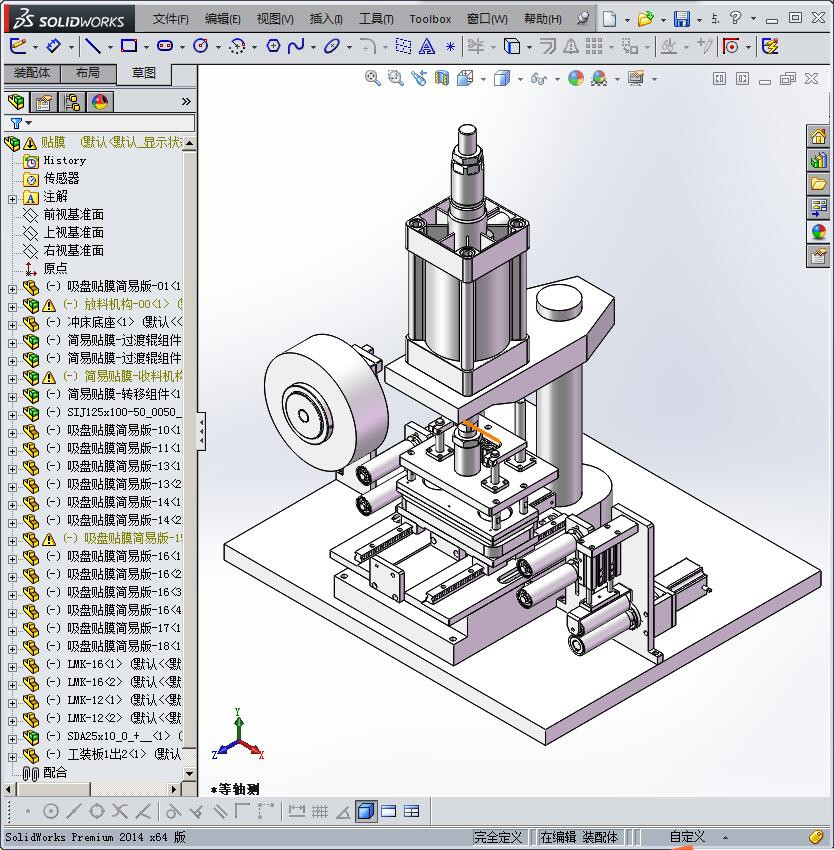Image resolution: width=834 pixels, height=850 pixels.
Task: Switch to the 布局 tab
Action: click(x=87, y=73)
